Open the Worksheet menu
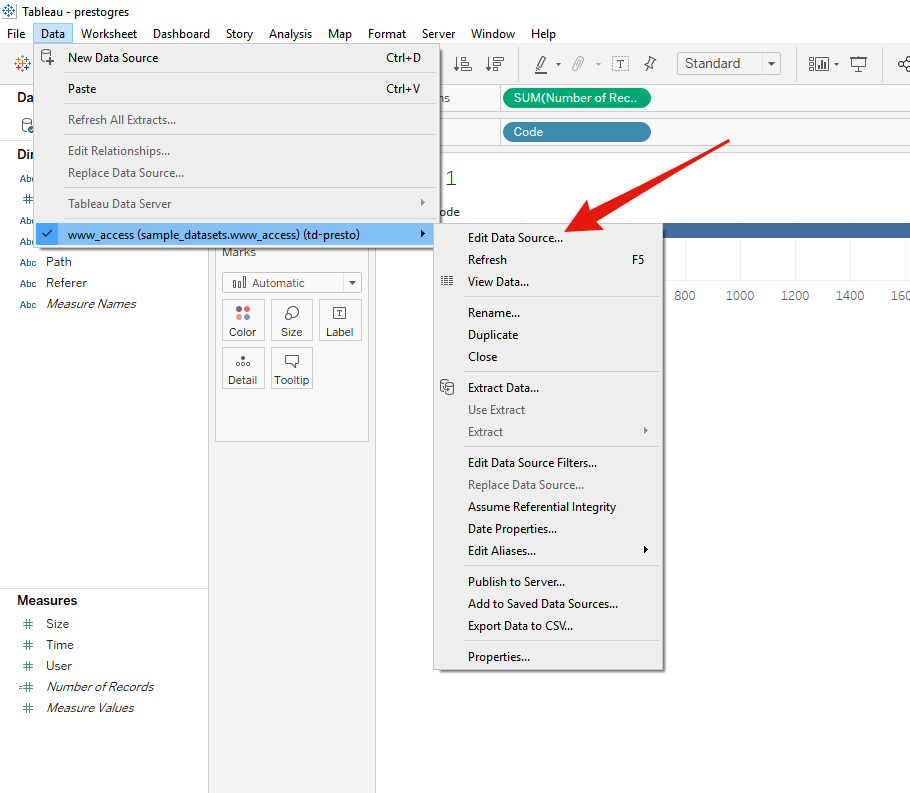This screenshot has width=910, height=793. [x=109, y=34]
